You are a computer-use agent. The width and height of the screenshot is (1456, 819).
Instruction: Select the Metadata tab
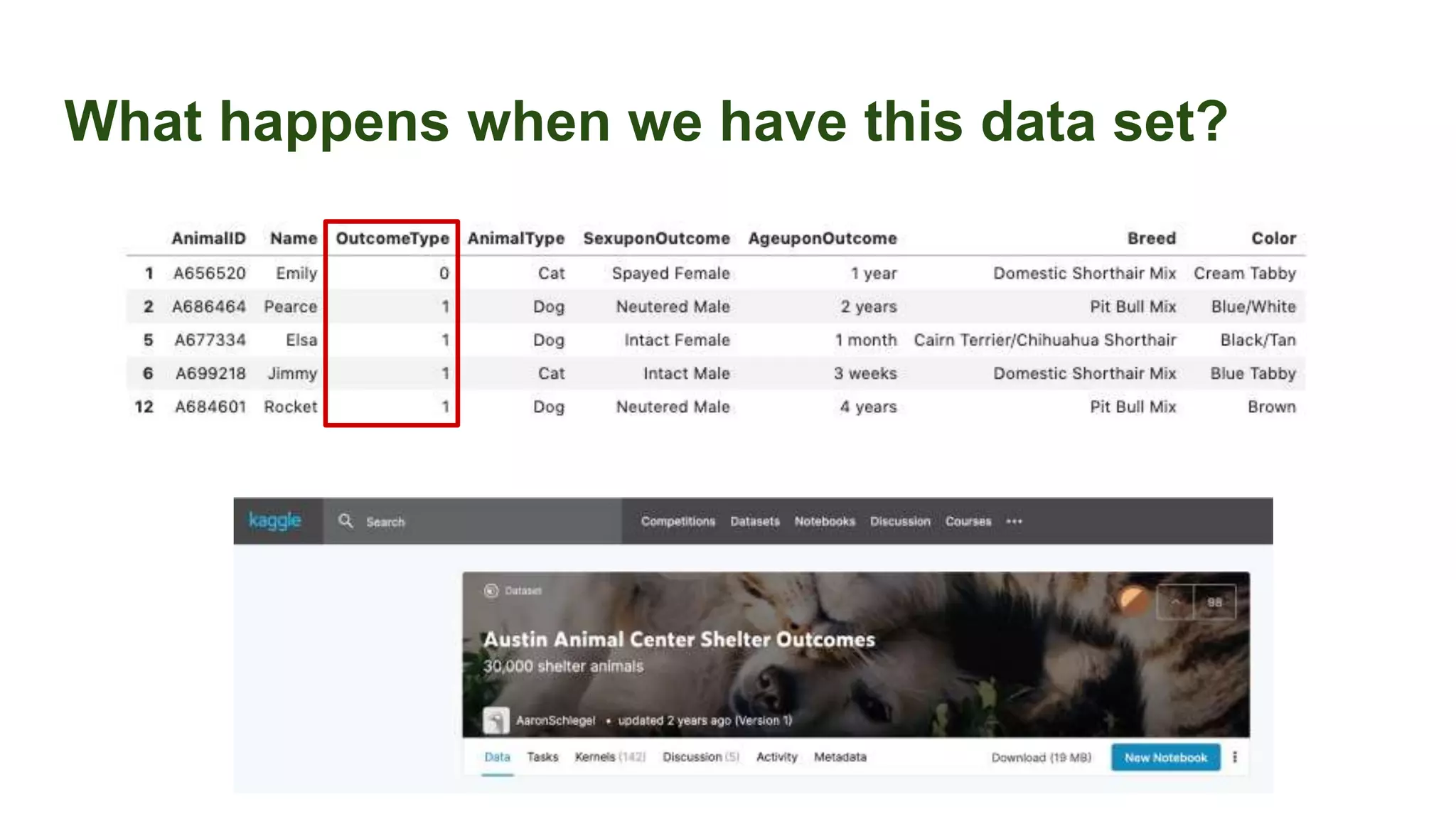(x=840, y=757)
